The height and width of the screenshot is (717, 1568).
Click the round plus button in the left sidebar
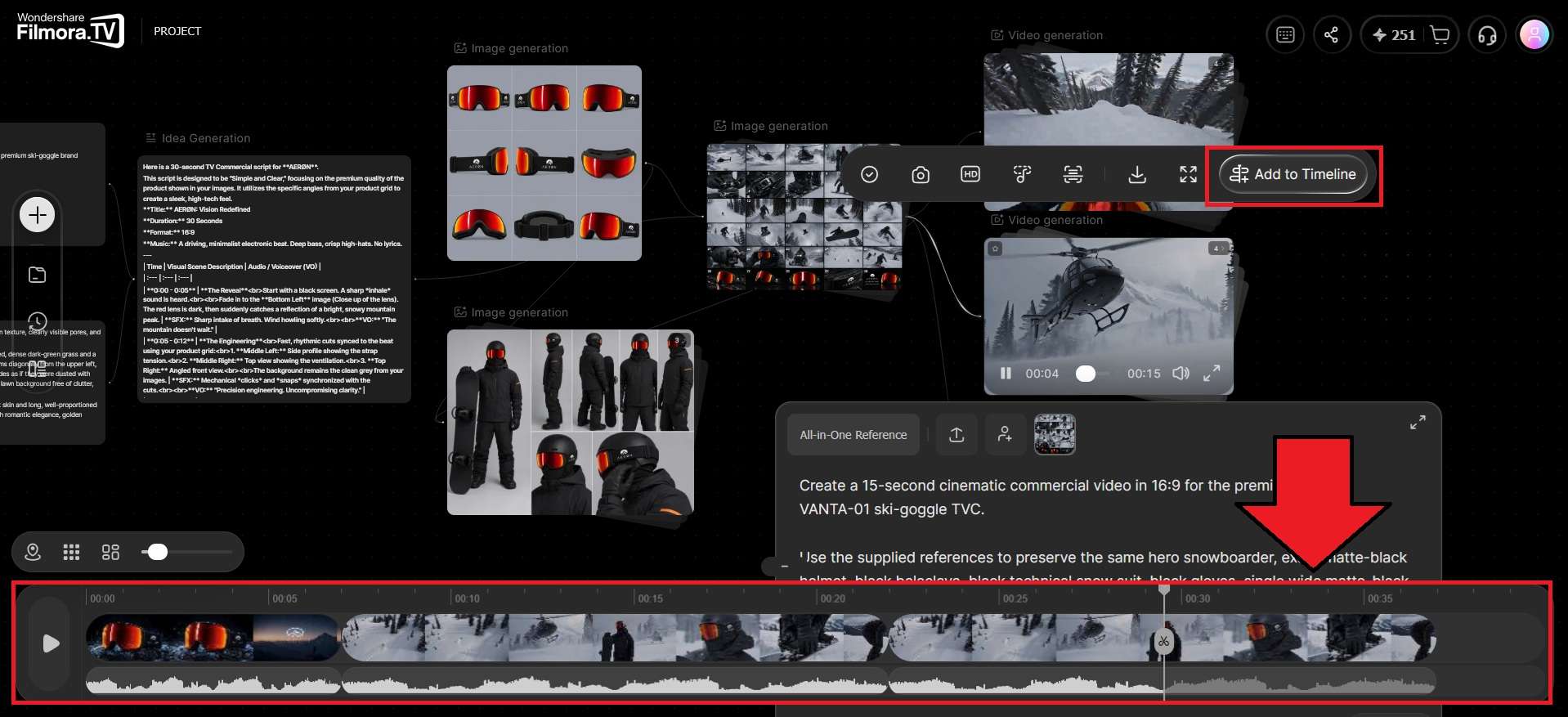tap(37, 215)
